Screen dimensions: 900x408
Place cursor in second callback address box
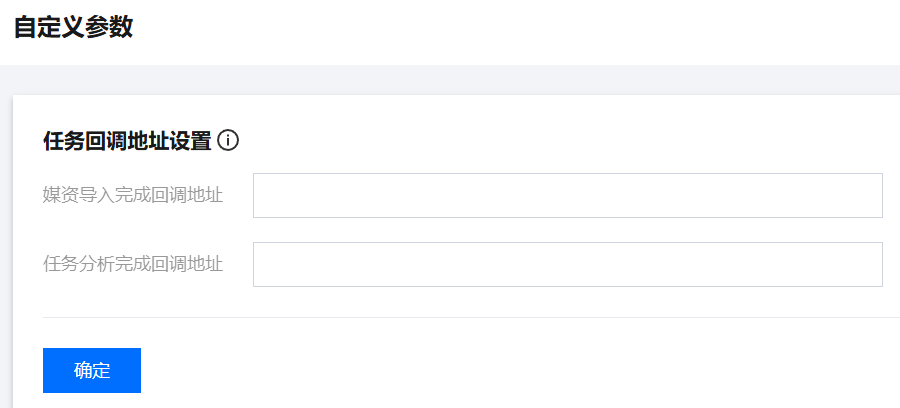click(567, 264)
